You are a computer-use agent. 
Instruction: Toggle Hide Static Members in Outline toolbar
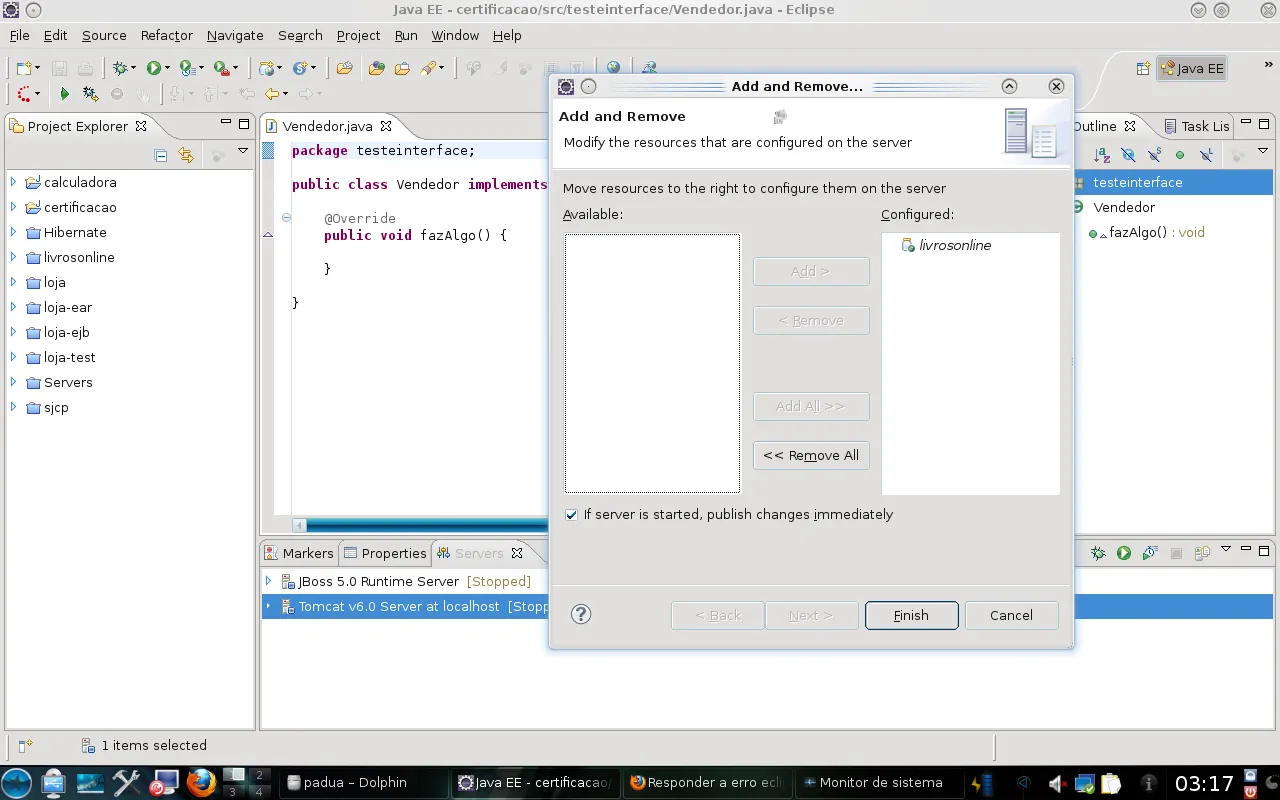[1154, 155]
